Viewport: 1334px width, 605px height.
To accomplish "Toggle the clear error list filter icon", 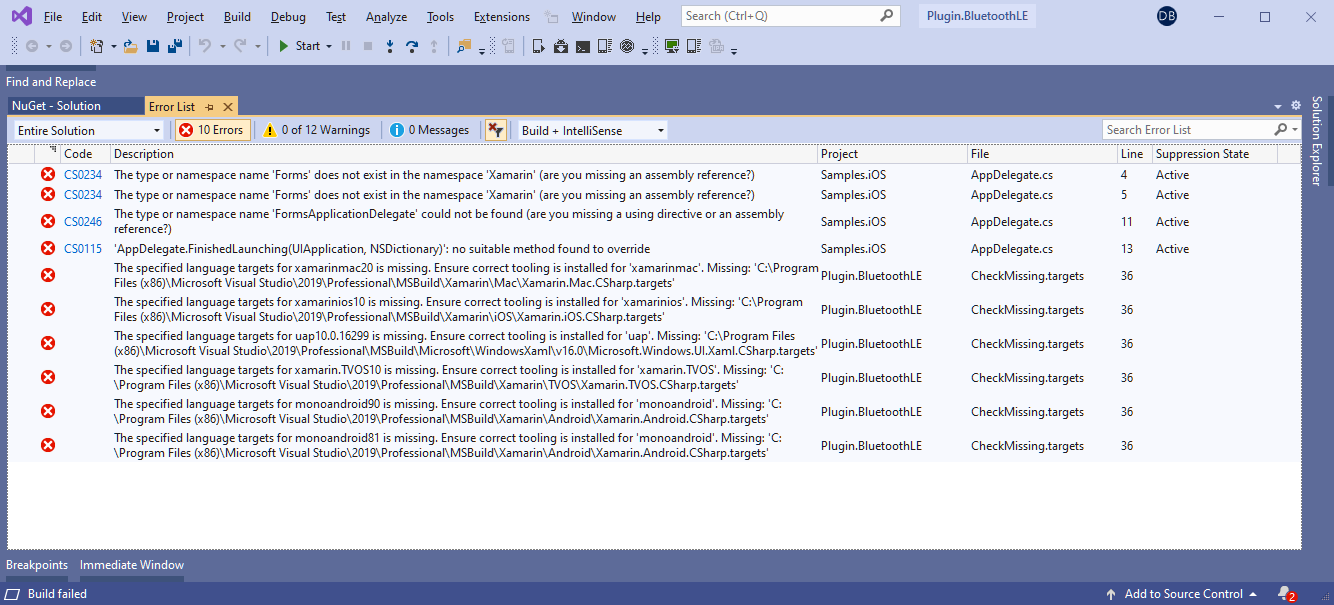I will (496, 130).
